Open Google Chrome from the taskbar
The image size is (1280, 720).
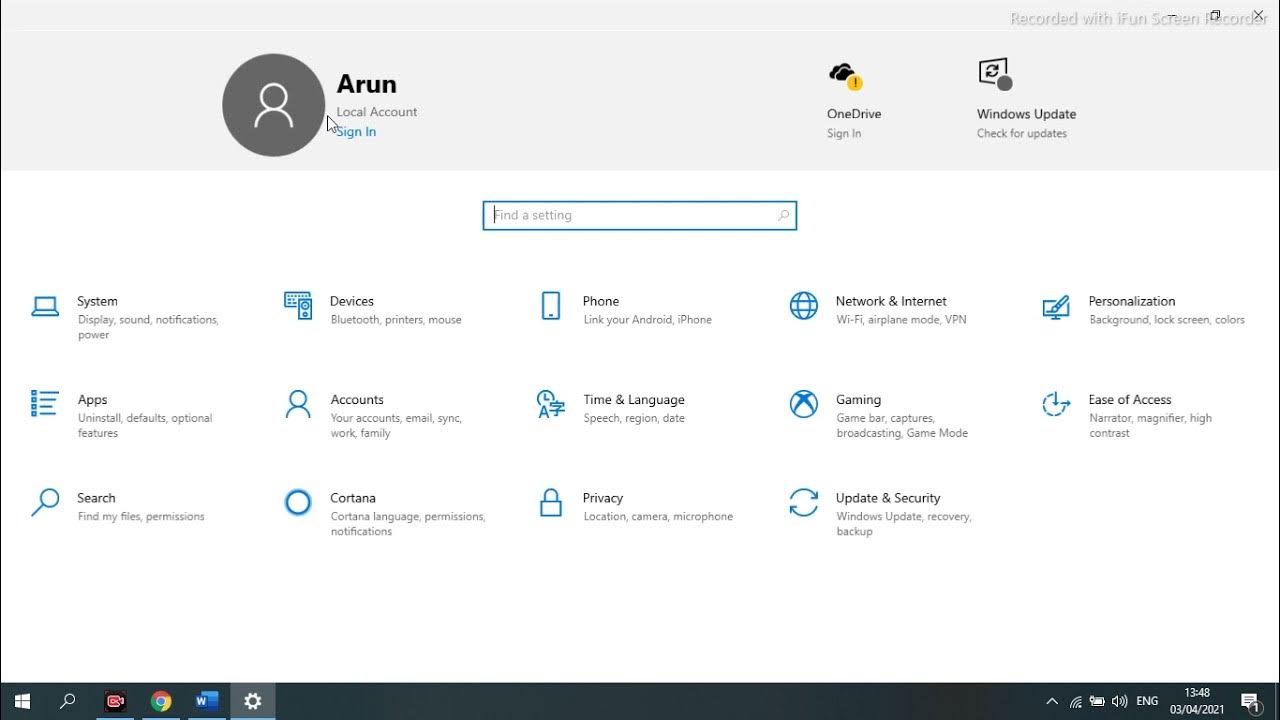161,702
